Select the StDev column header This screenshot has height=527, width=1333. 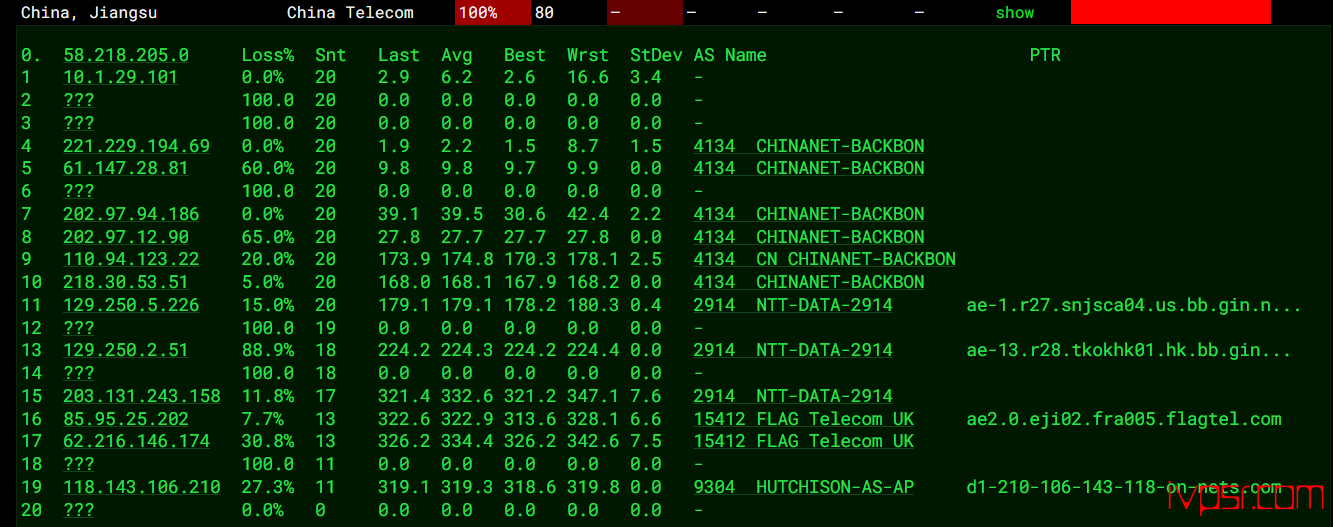pos(656,55)
